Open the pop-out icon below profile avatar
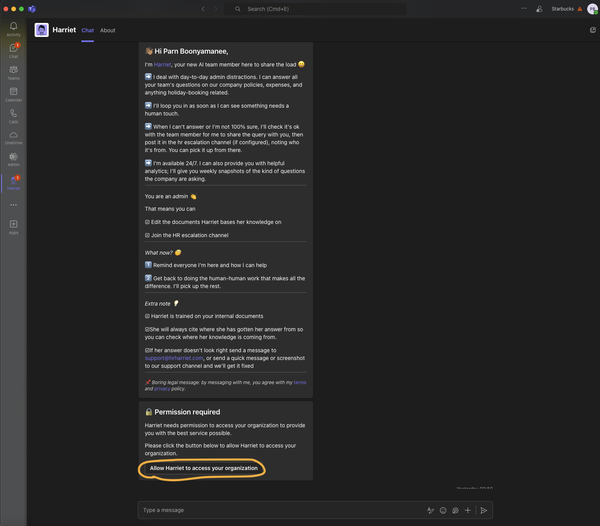600x526 pixels. coord(593,30)
